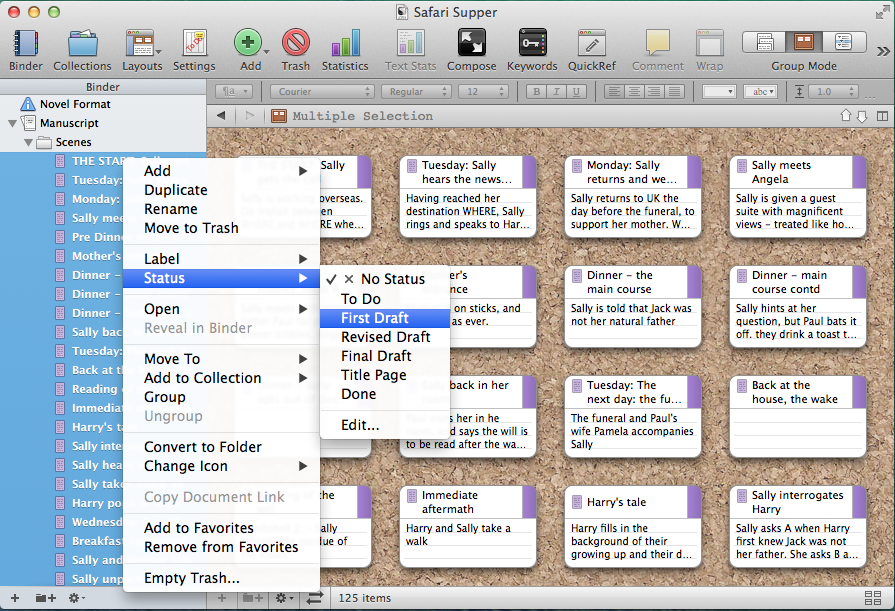Screen dimensions: 895x611
Task: Open the abc highlight color picker
Action: 761,91
